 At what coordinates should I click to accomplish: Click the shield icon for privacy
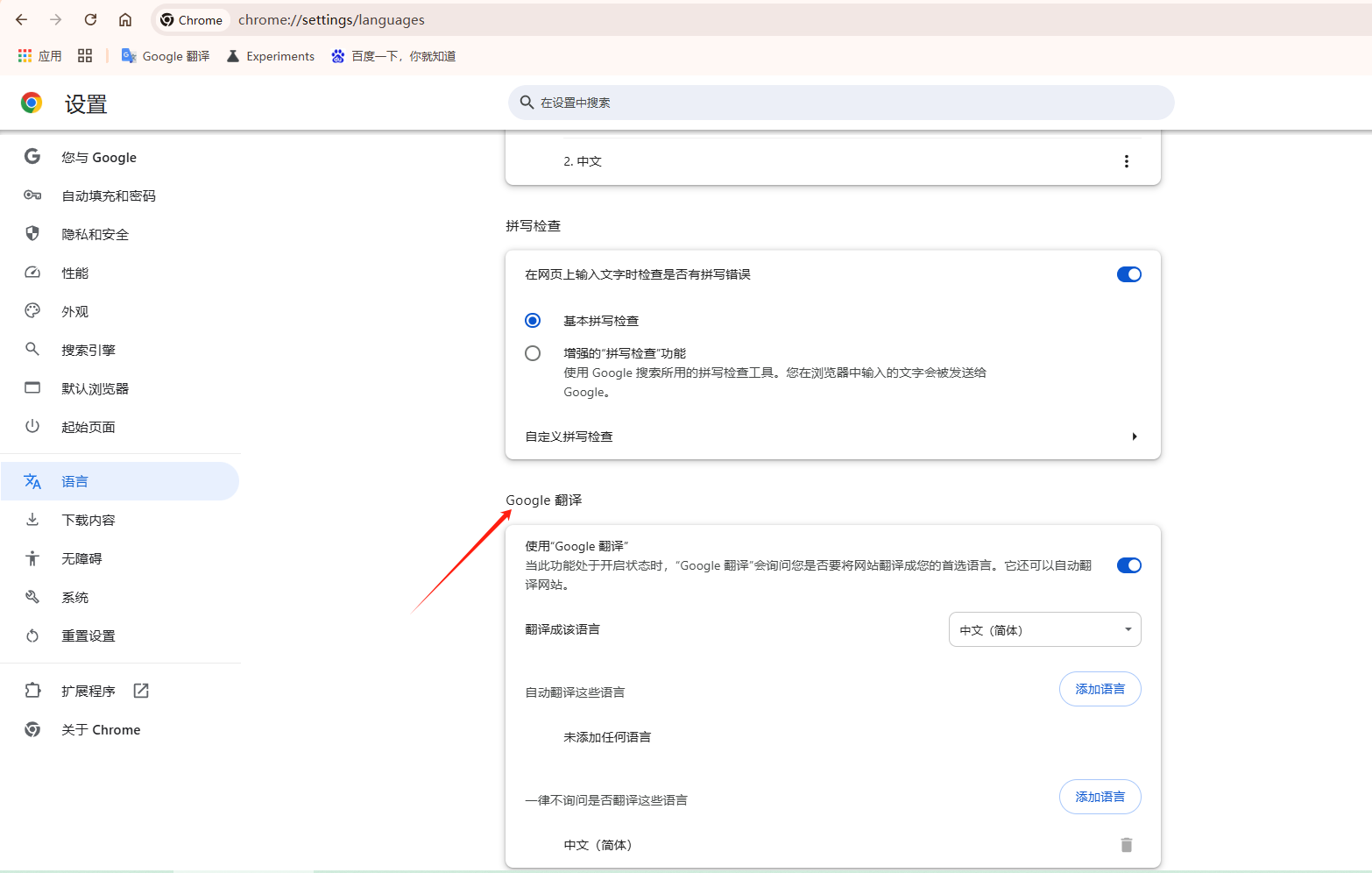[32, 233]
